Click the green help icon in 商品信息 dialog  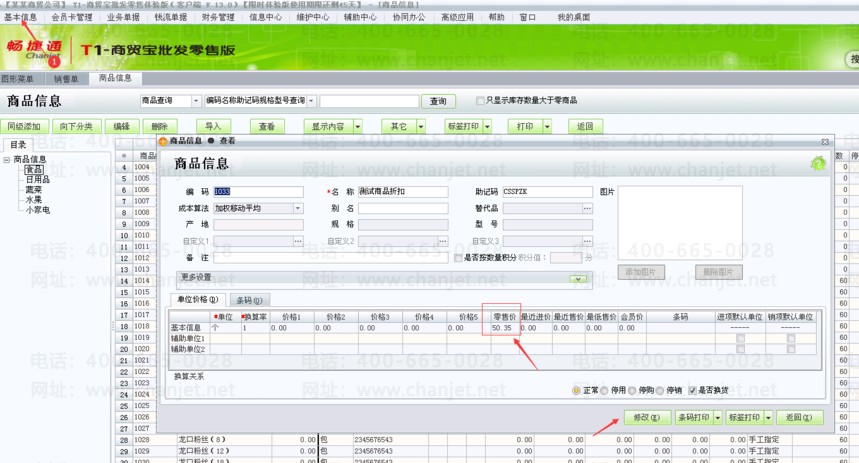pos(818,163)
